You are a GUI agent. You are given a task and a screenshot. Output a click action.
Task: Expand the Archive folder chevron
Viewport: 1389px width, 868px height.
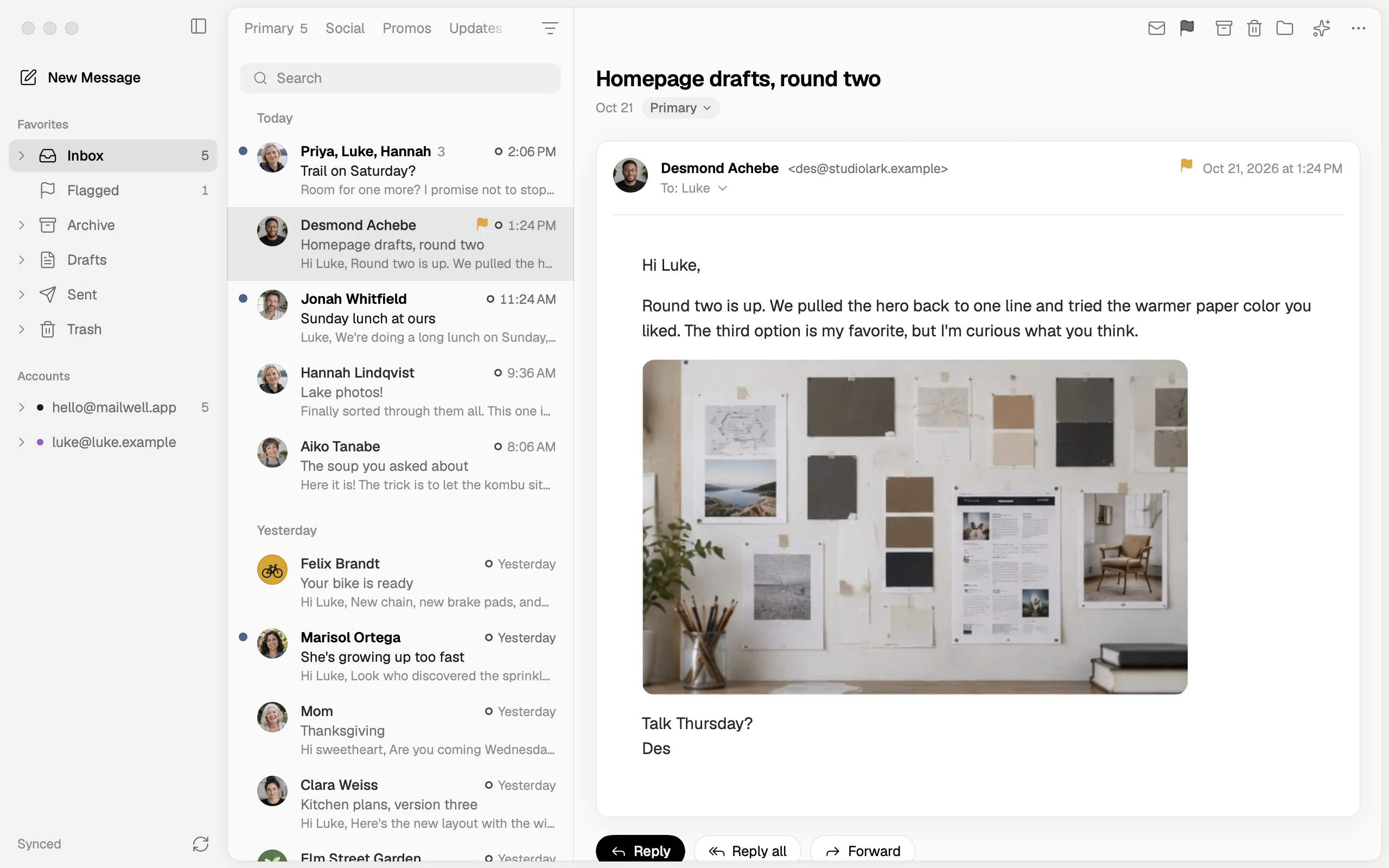point(22,225)
